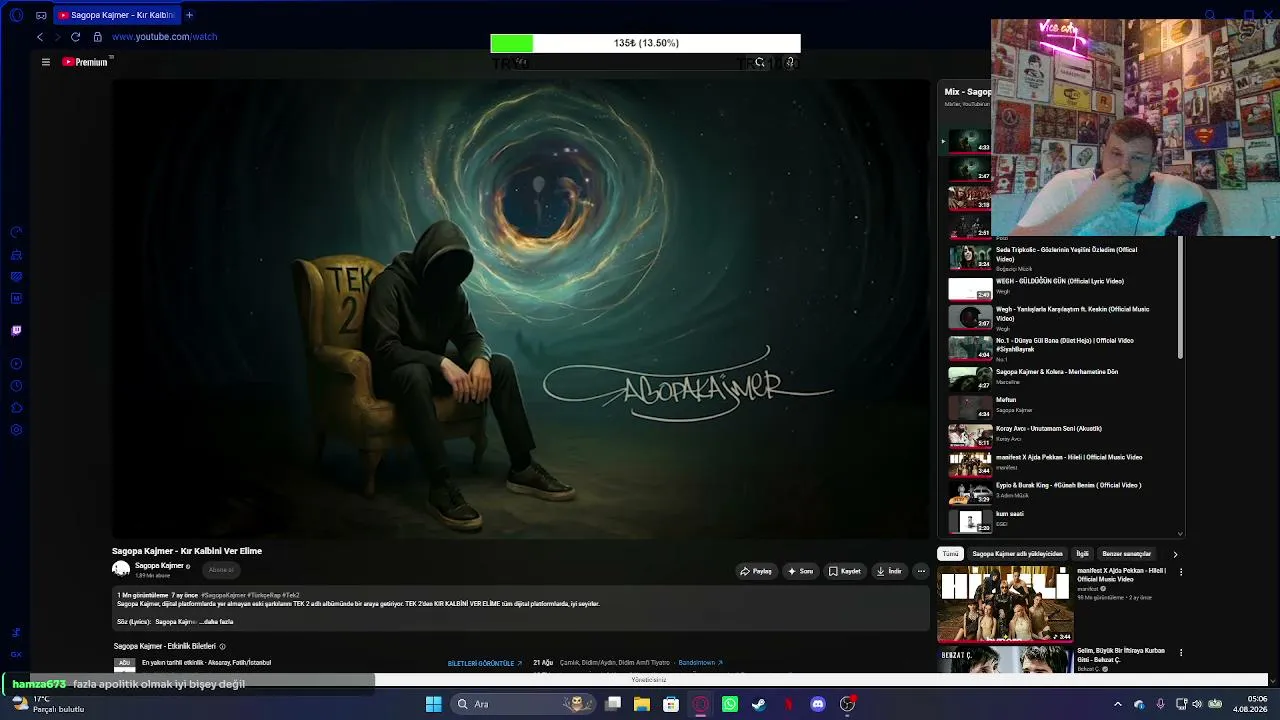The image size is (1280, 720).
Task: Open File Explorer from taskbar
Action: point(642,704)
